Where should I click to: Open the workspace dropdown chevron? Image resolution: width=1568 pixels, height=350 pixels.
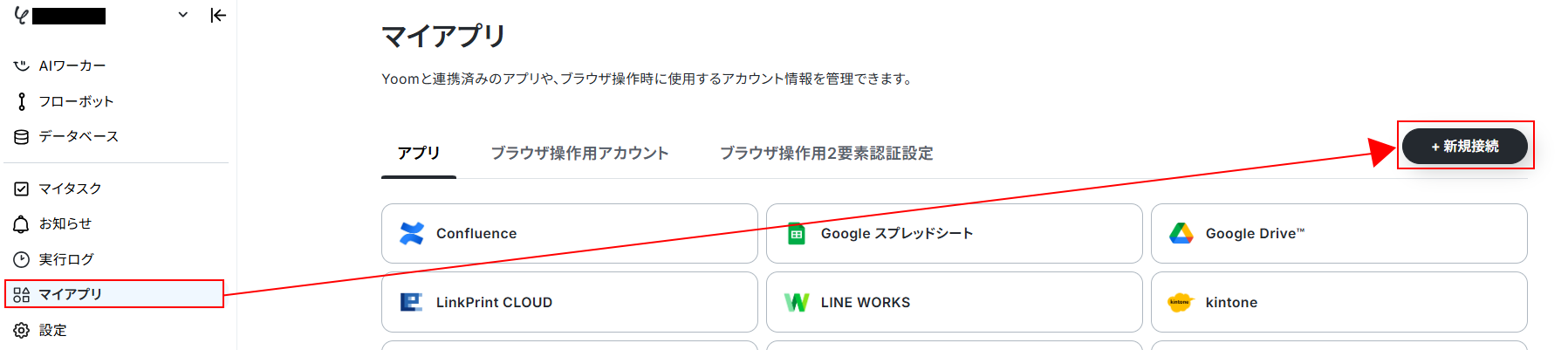tap(182, 15)
